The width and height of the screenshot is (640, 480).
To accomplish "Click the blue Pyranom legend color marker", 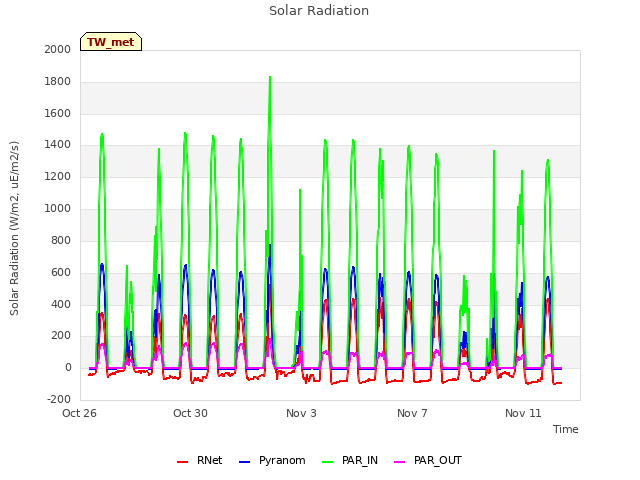I will [244, 462].
